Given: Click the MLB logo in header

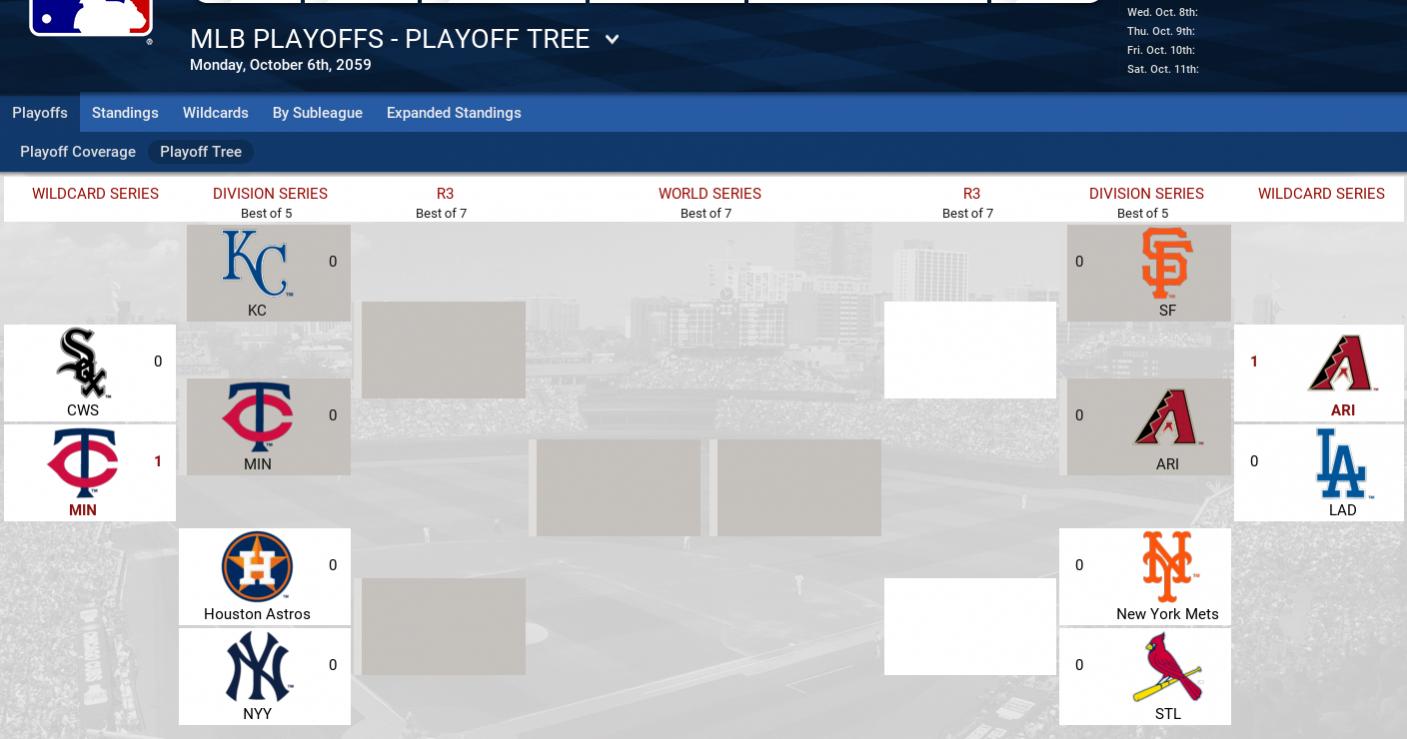Looking at the screenshot, I should 91,17.
